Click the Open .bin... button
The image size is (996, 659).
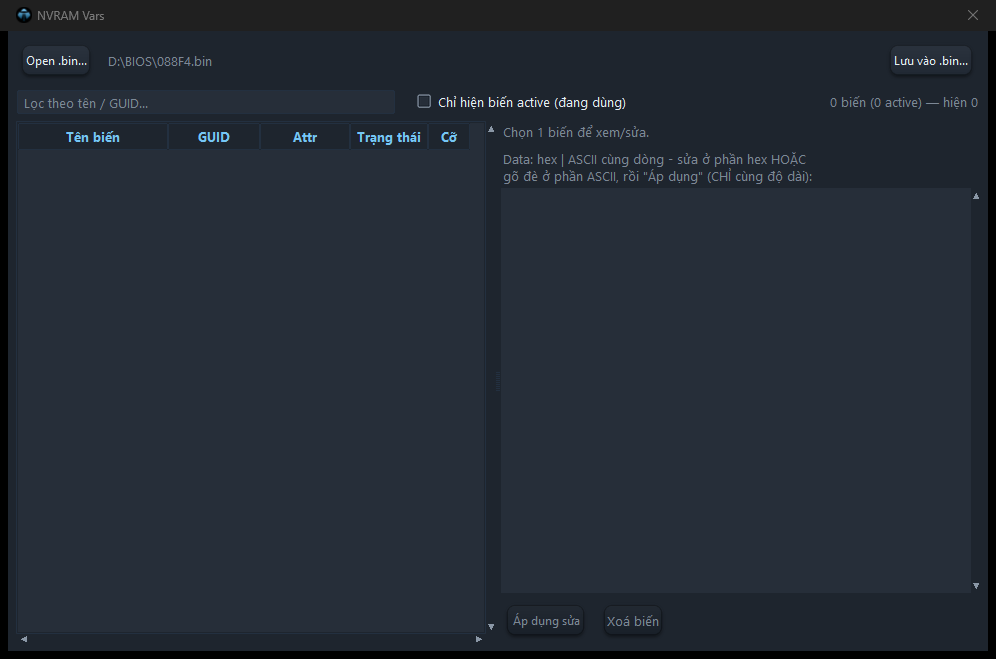[x=56, y=61]
